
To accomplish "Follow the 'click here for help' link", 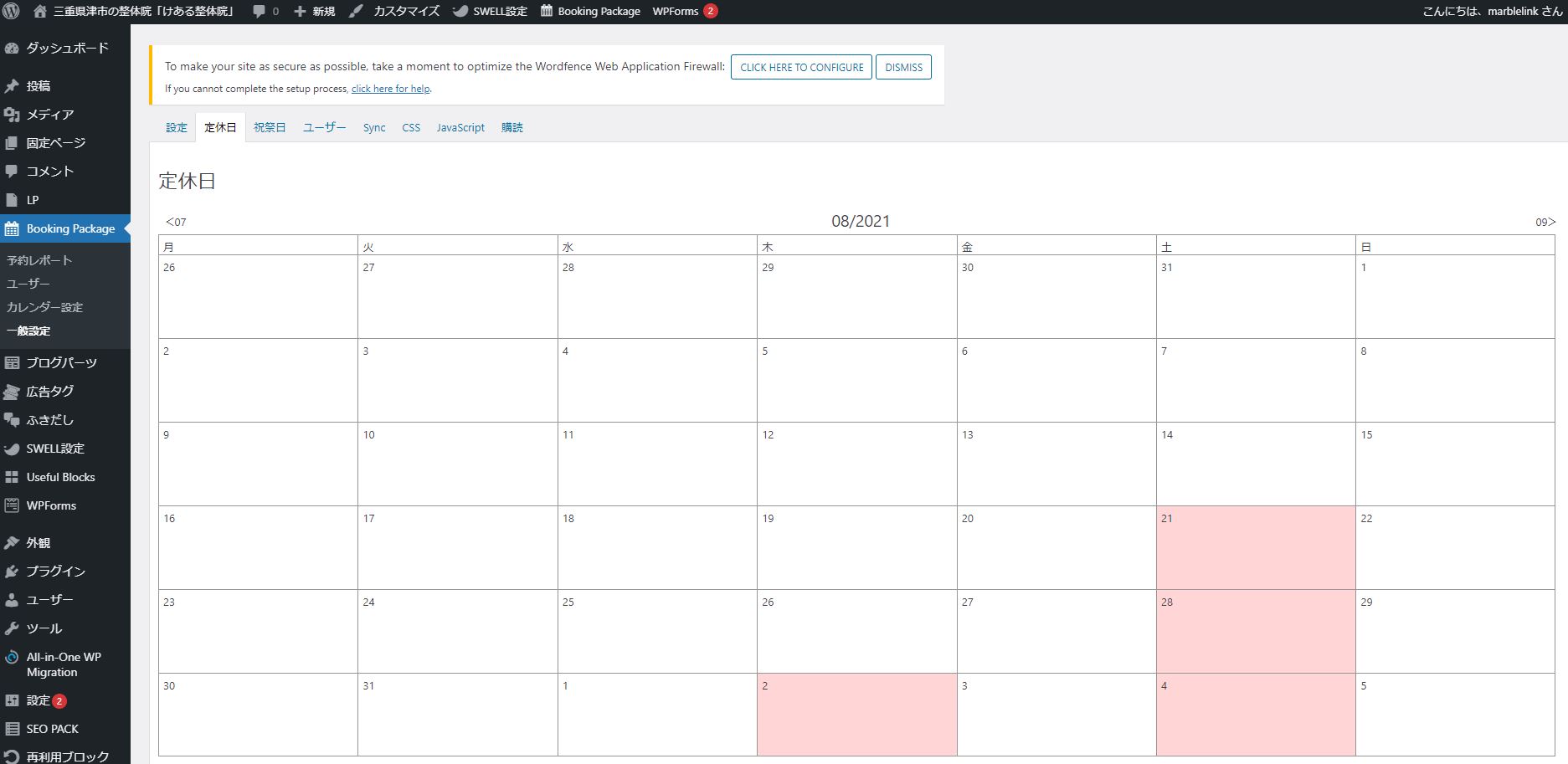I will pyautogui.click(x=390, y=89).
